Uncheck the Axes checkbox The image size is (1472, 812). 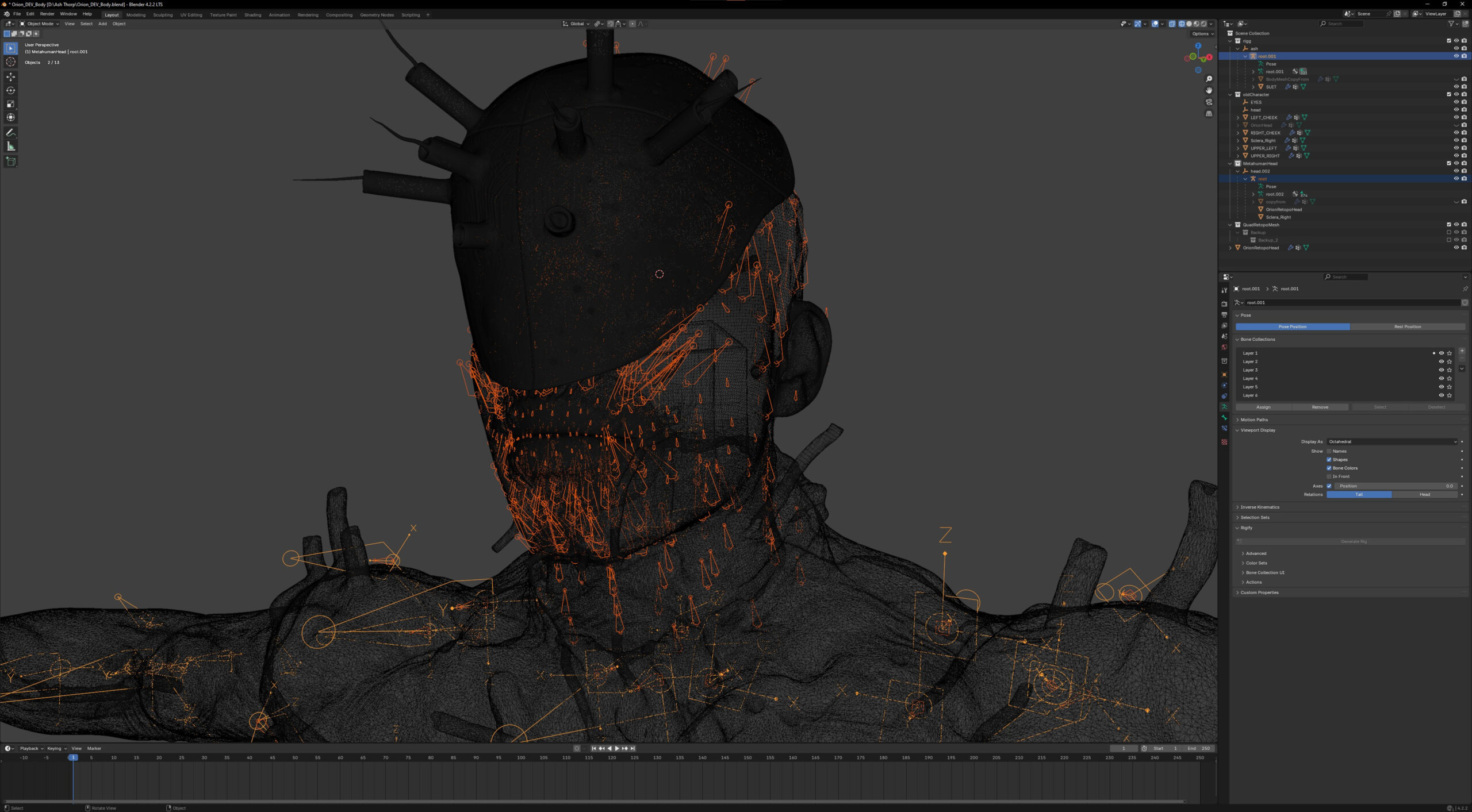tap(1329, 486)
